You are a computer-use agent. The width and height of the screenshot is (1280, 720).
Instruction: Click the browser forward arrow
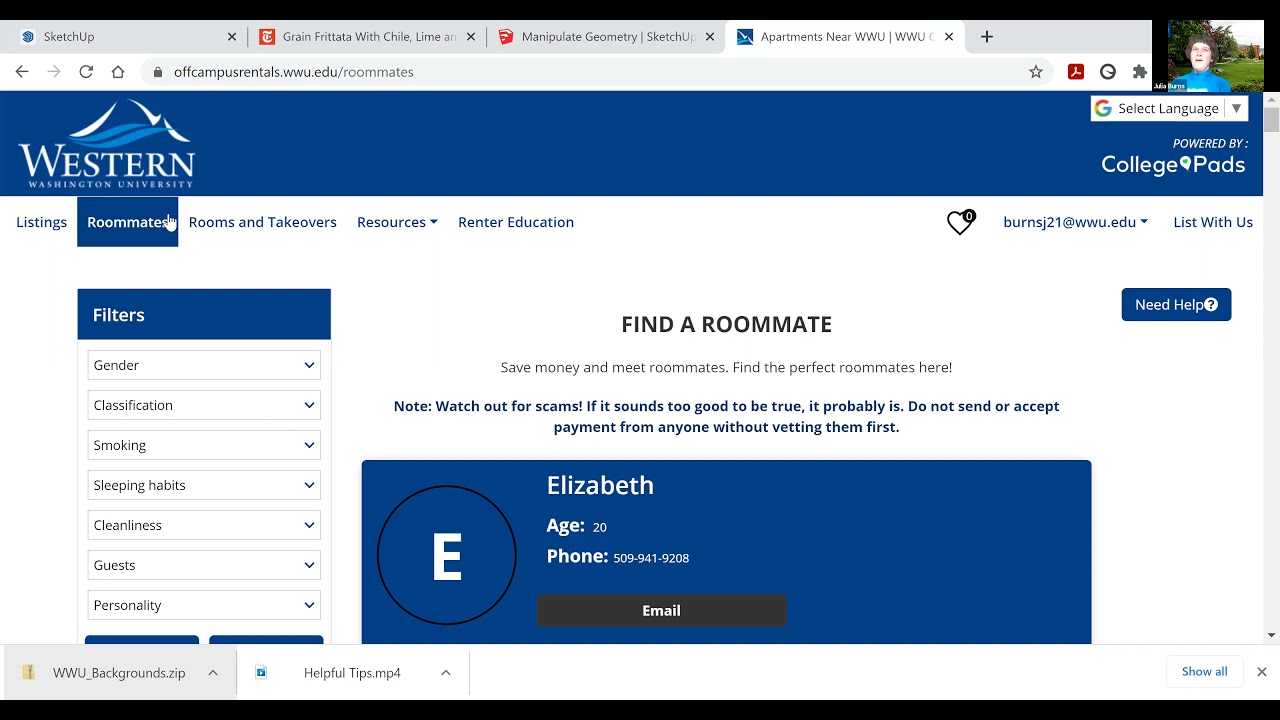[54, 72]
